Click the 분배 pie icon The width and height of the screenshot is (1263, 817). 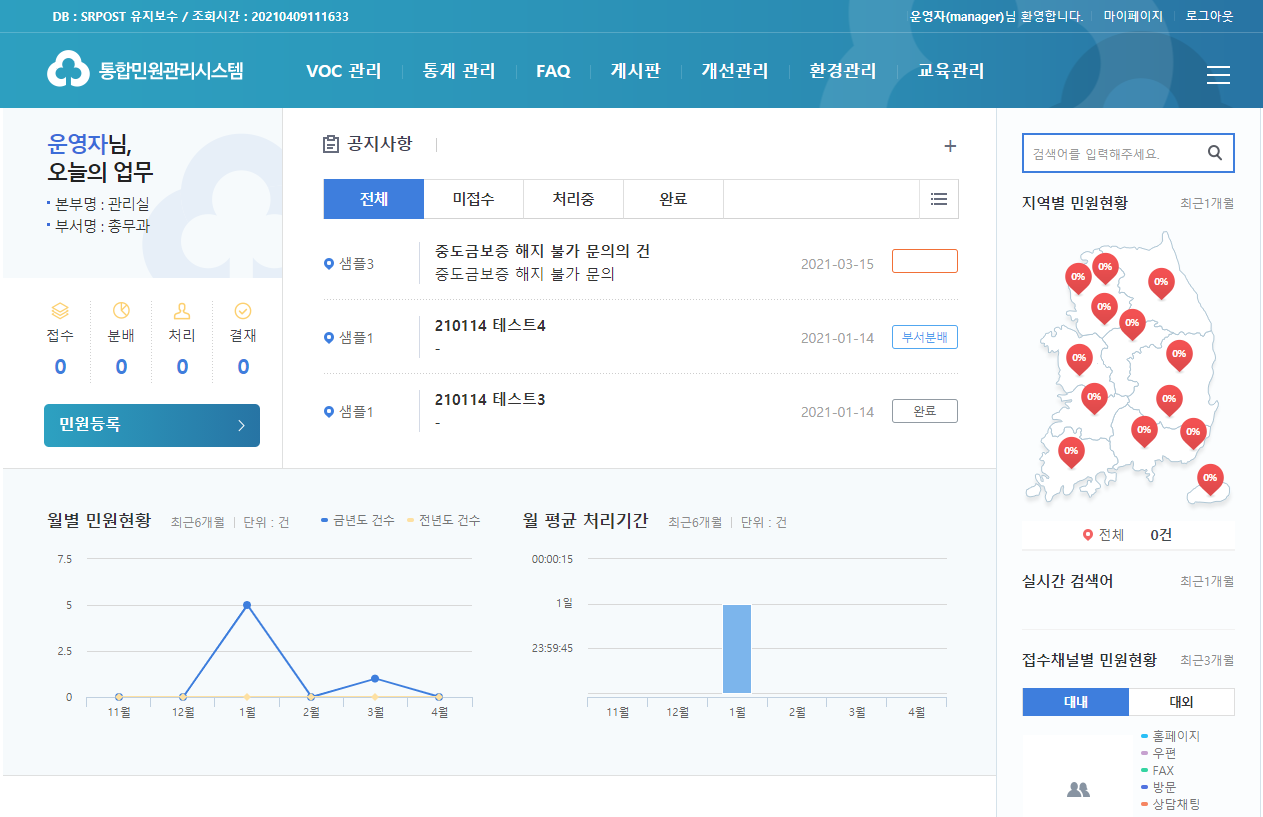[121, 311]
